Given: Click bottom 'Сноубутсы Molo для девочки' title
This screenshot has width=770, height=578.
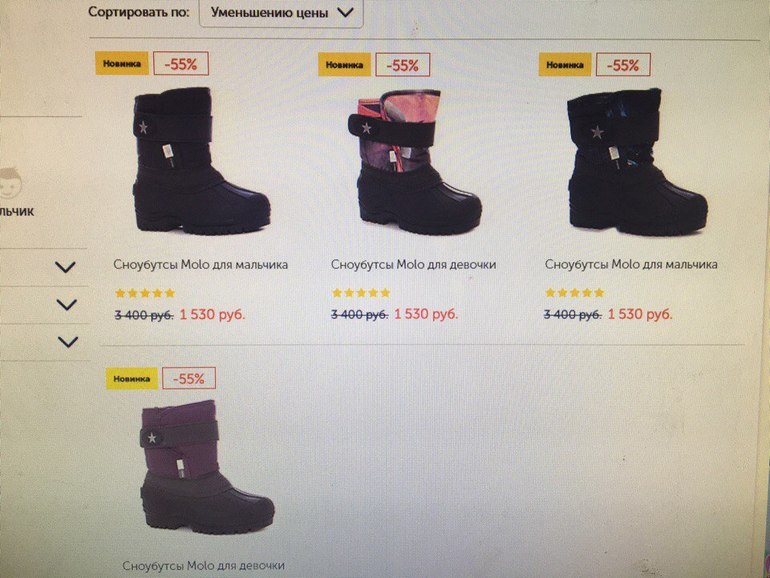Looking at the screenshot, I should coord(203,566).
